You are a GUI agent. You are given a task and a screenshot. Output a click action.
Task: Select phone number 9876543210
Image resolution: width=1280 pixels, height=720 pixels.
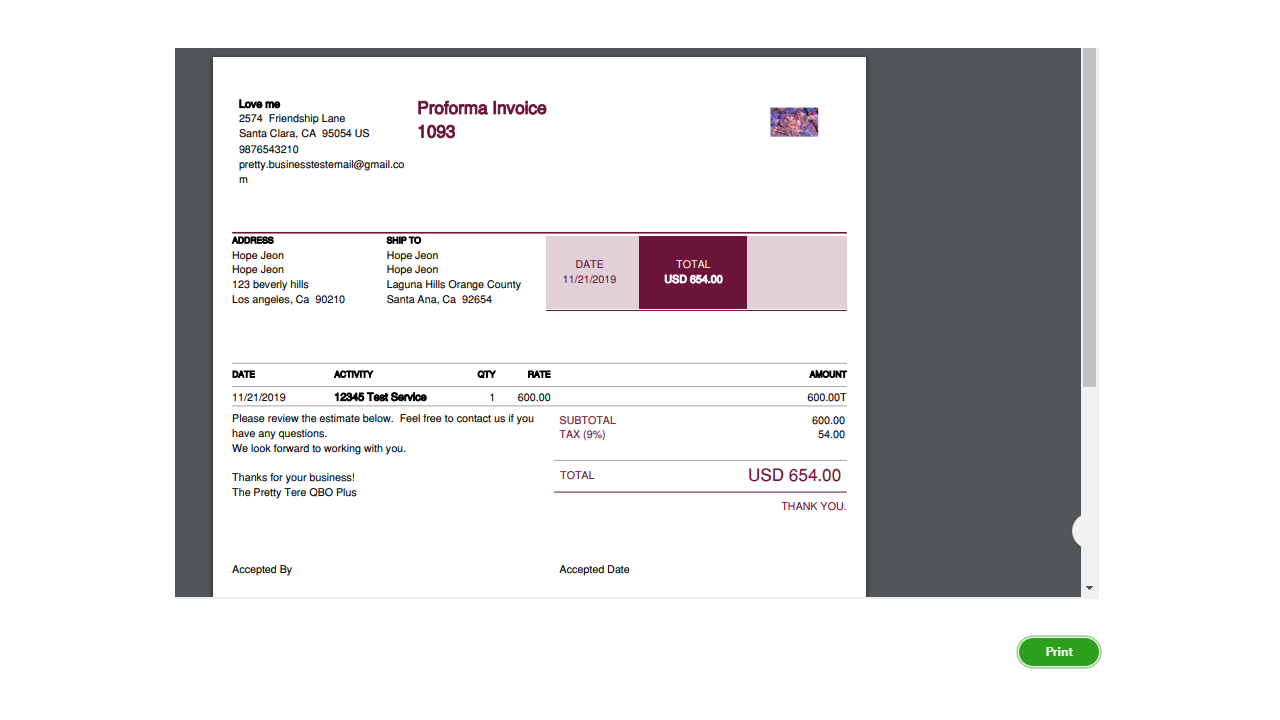(269, 149)
